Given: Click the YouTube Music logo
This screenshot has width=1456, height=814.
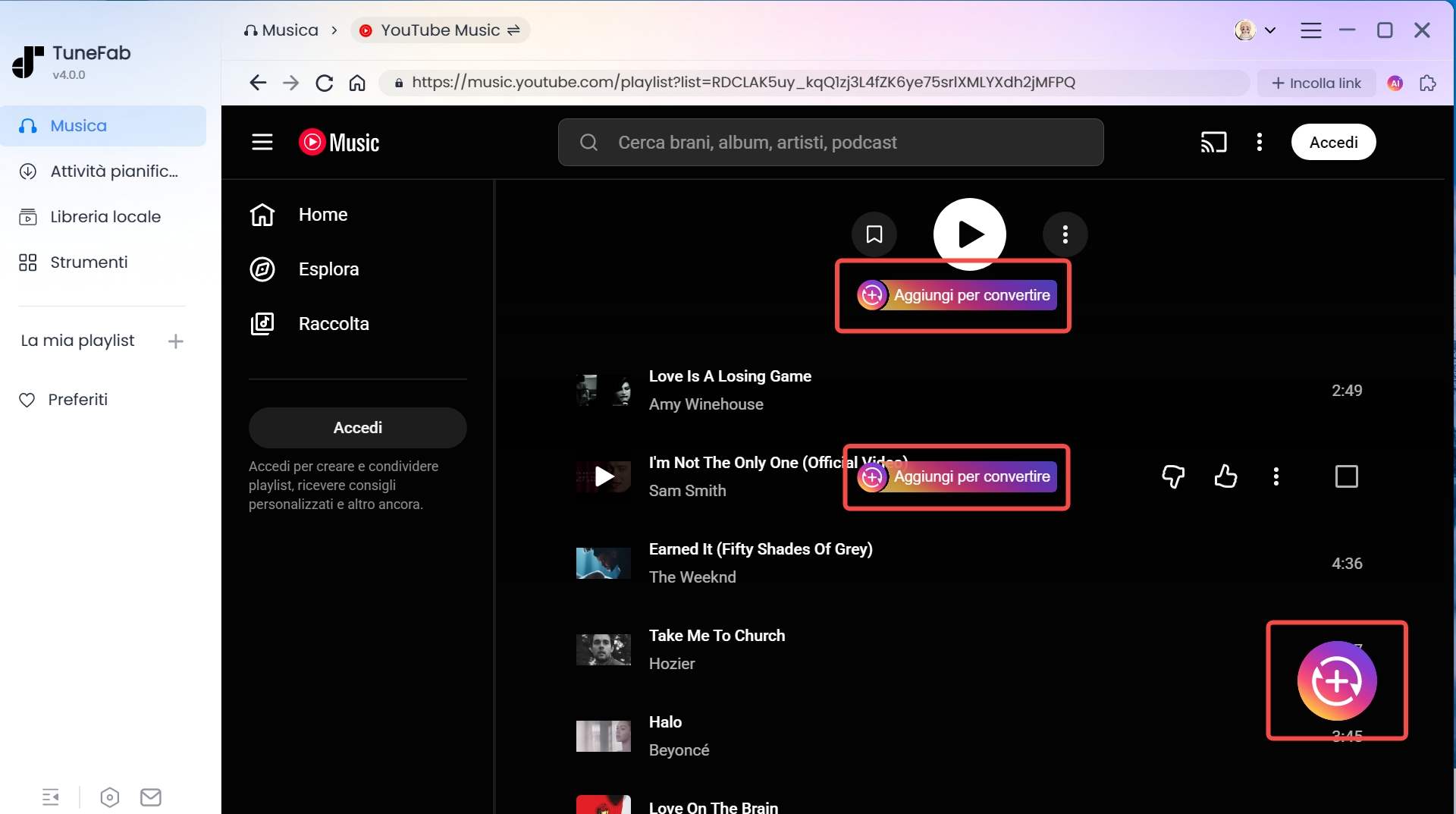Looking at the screenshot, I should pyautogui.click(x=337, y=142).
